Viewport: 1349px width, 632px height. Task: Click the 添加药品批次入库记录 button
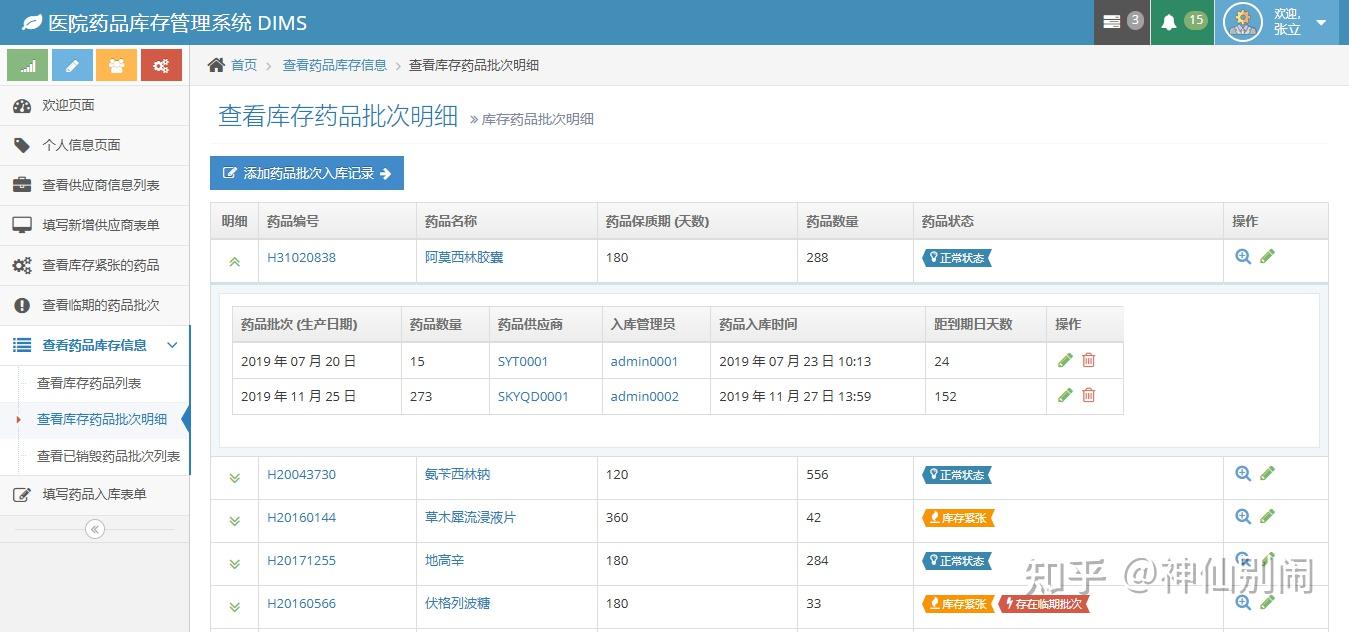pyautogui.click(x=307, y=173)
